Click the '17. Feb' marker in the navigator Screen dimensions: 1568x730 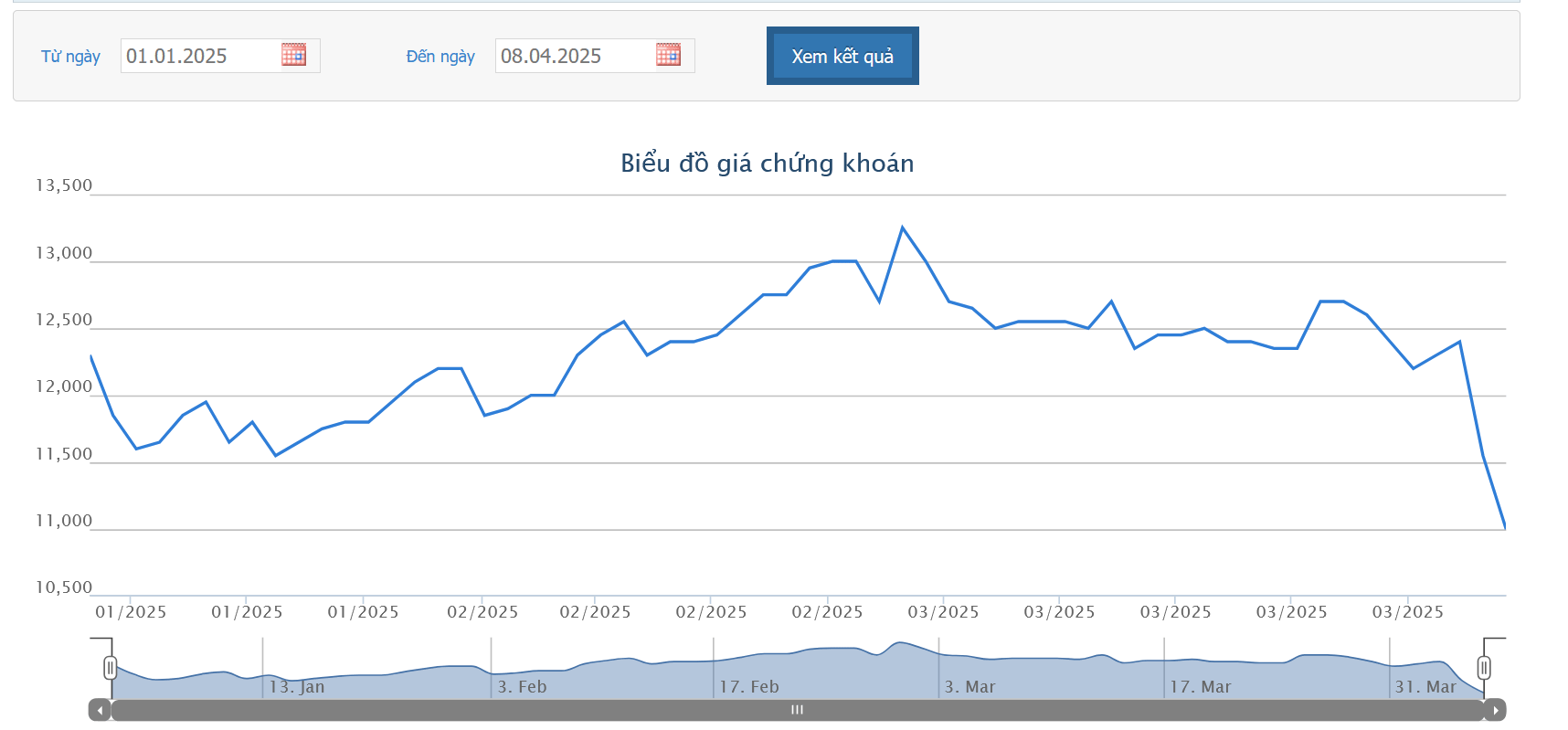click(x=749, y=687)
